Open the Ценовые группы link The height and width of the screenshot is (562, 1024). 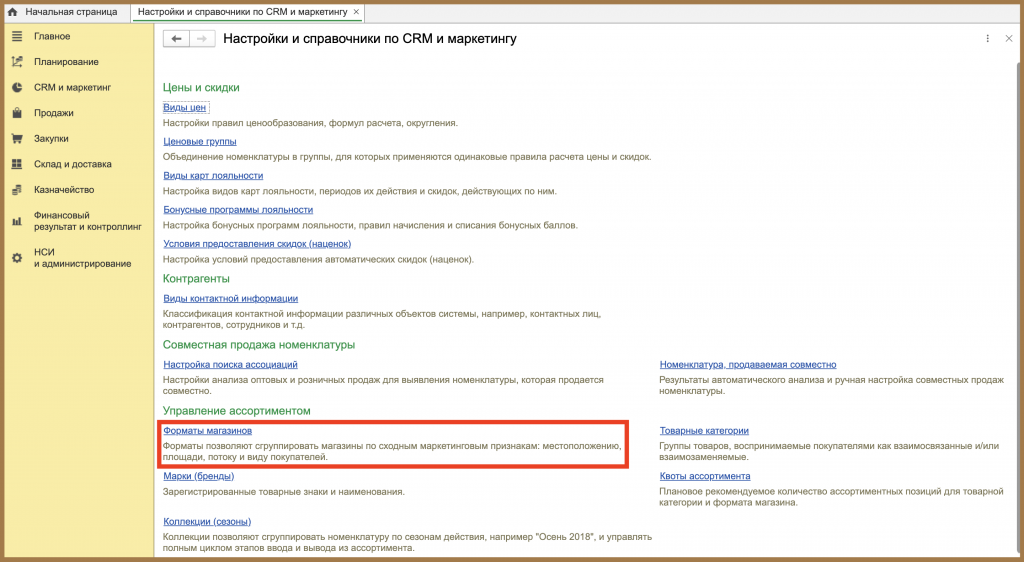click(x=200, y=142)
